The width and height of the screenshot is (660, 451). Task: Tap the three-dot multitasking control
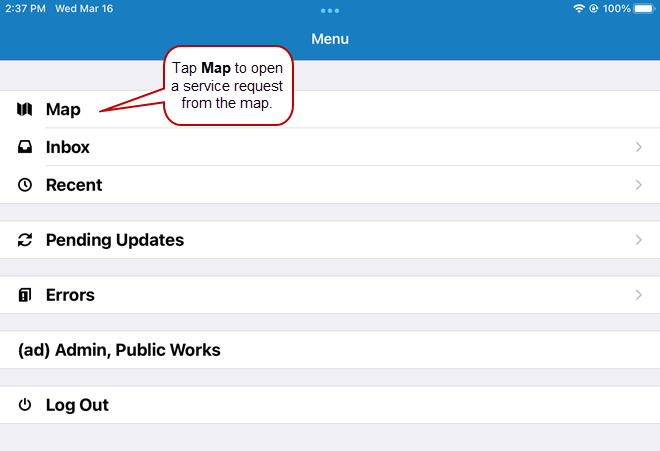330,10
